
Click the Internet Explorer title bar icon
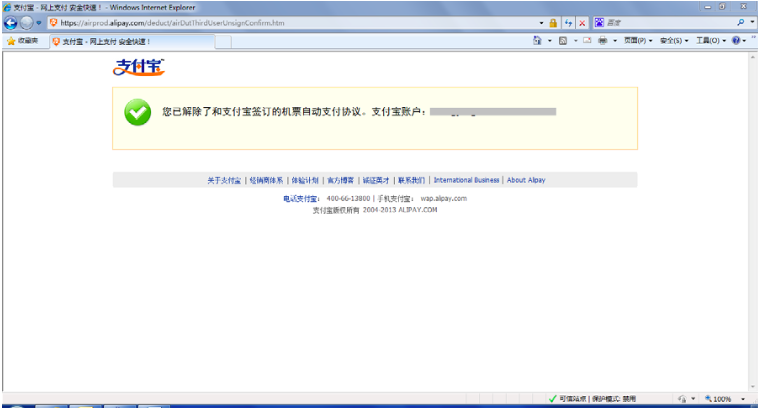coord(7,7)
